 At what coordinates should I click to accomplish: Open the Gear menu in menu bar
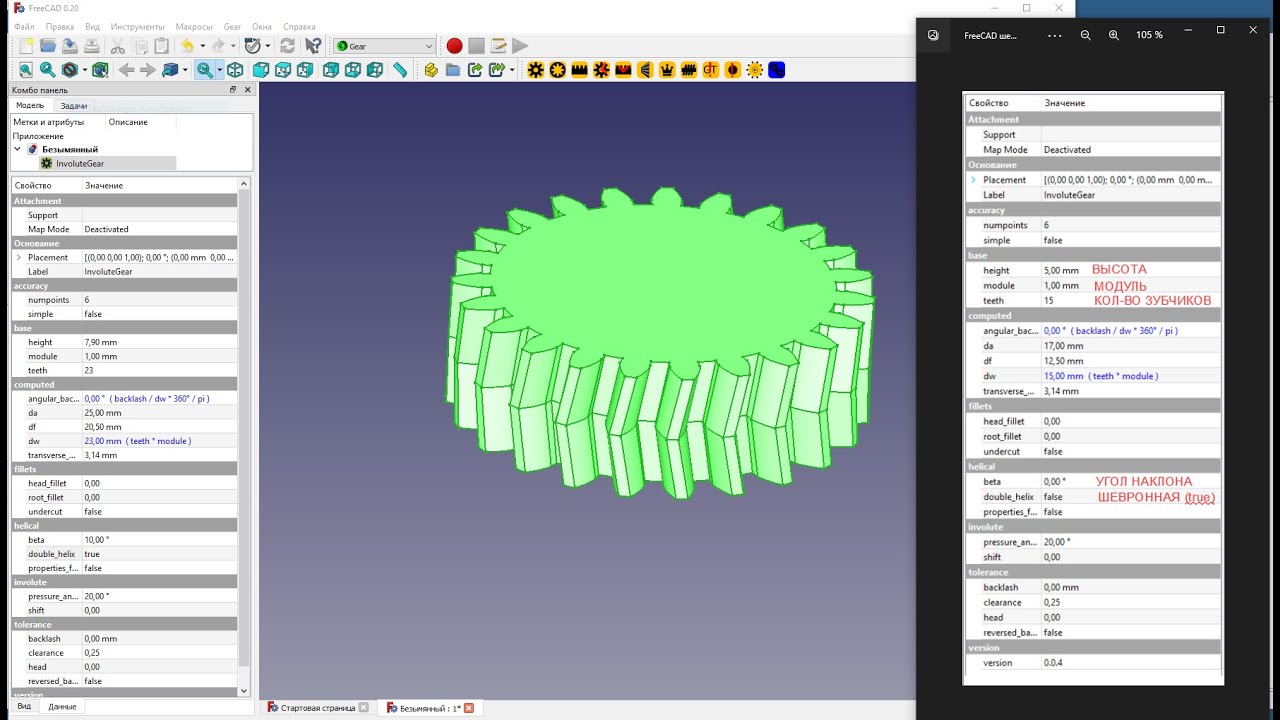(232, 26)
